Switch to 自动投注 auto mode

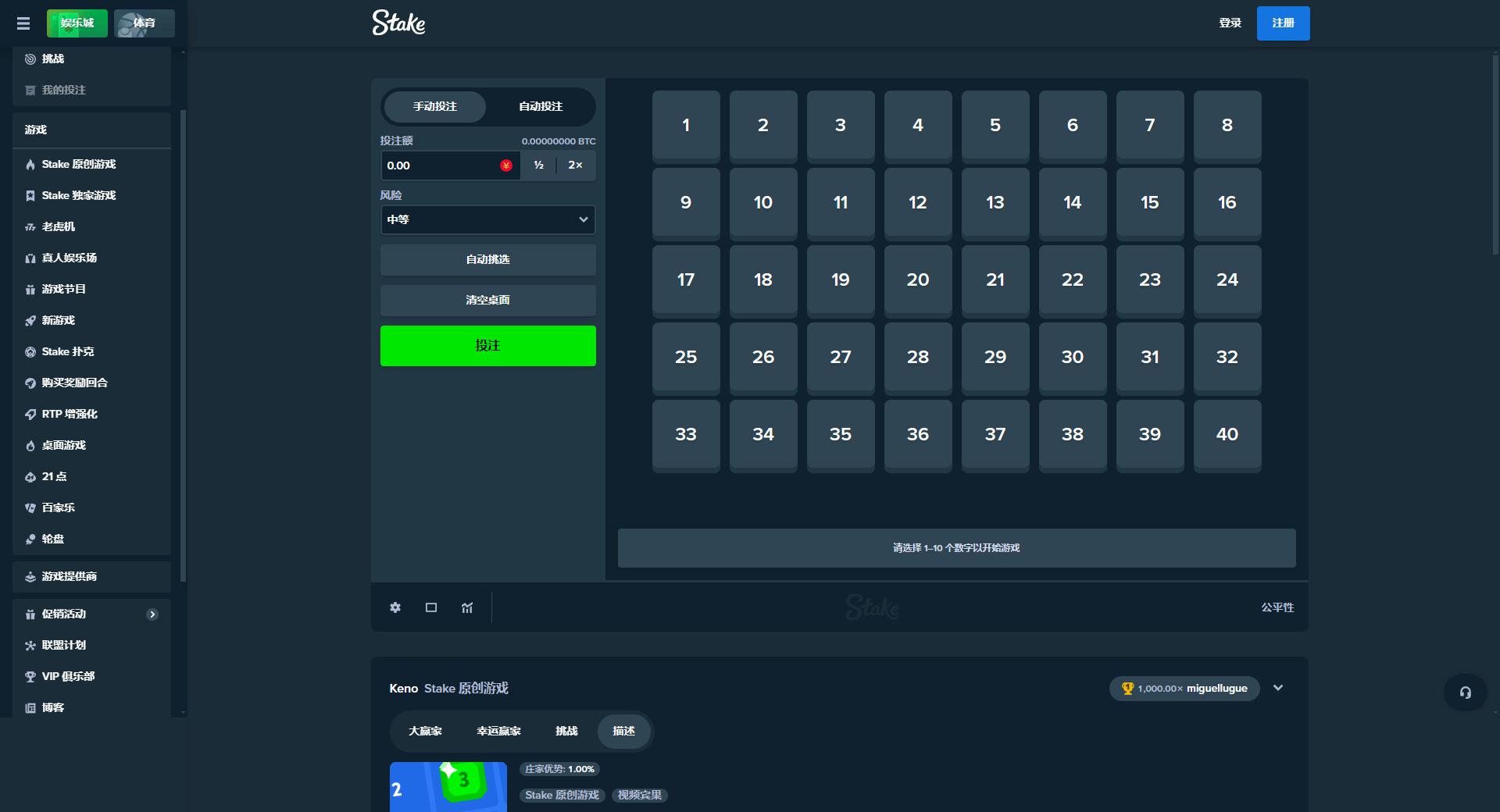pyautogui.click(x=541, y=106)
